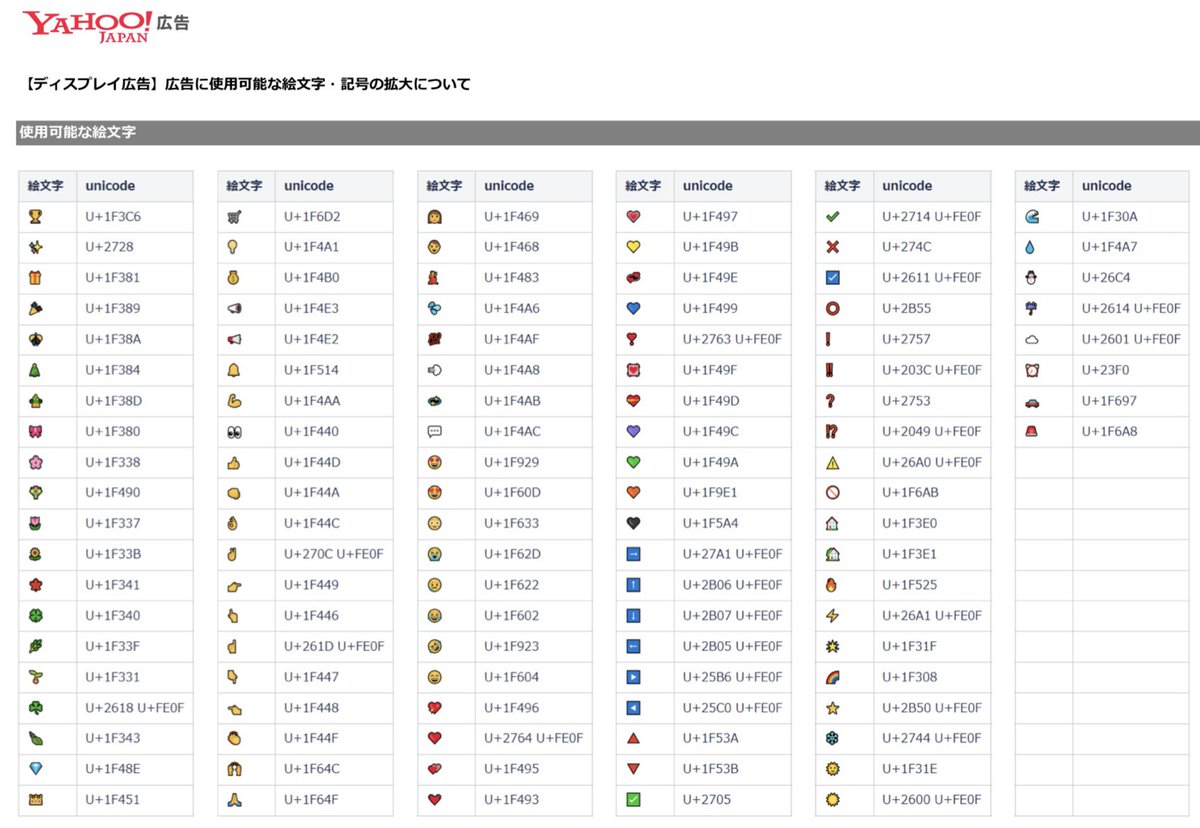The height and width of the screenshot is (828, 1200).
Task: Select the blue heart emoji beside U+1F499
Action: click(x=633, y=309)
